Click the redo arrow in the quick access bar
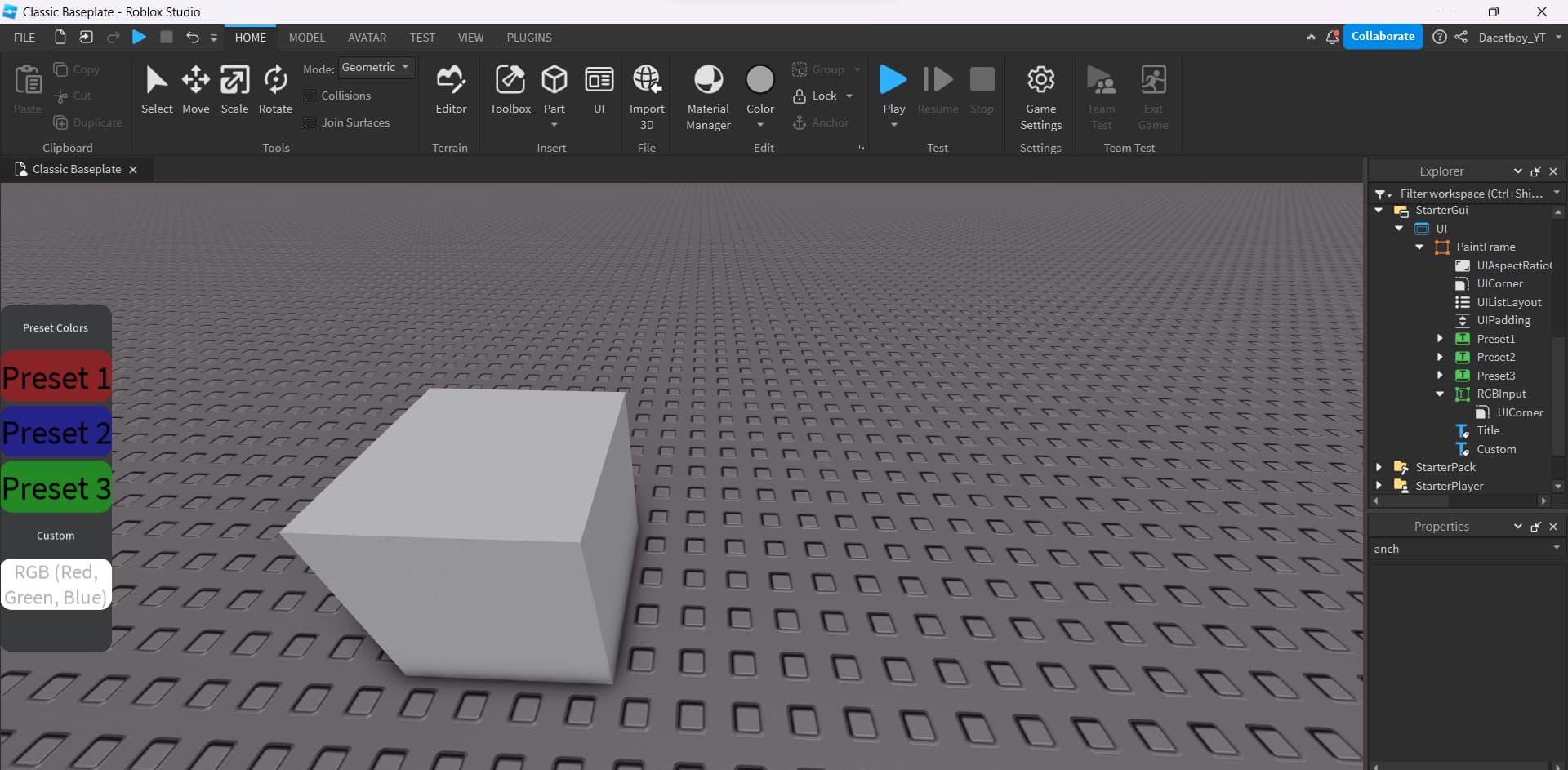 (113, 37)
